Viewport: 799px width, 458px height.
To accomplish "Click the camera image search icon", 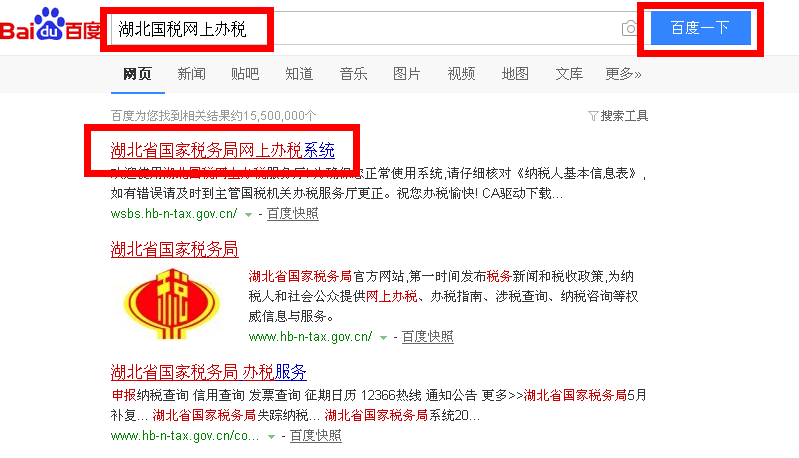I will (630, 28).
